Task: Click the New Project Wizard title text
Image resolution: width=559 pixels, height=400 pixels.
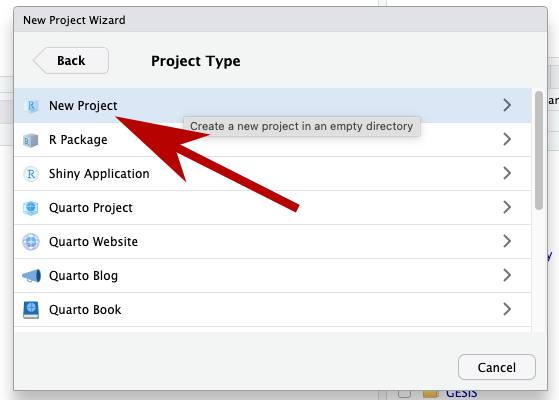Action: pos(74,20)
